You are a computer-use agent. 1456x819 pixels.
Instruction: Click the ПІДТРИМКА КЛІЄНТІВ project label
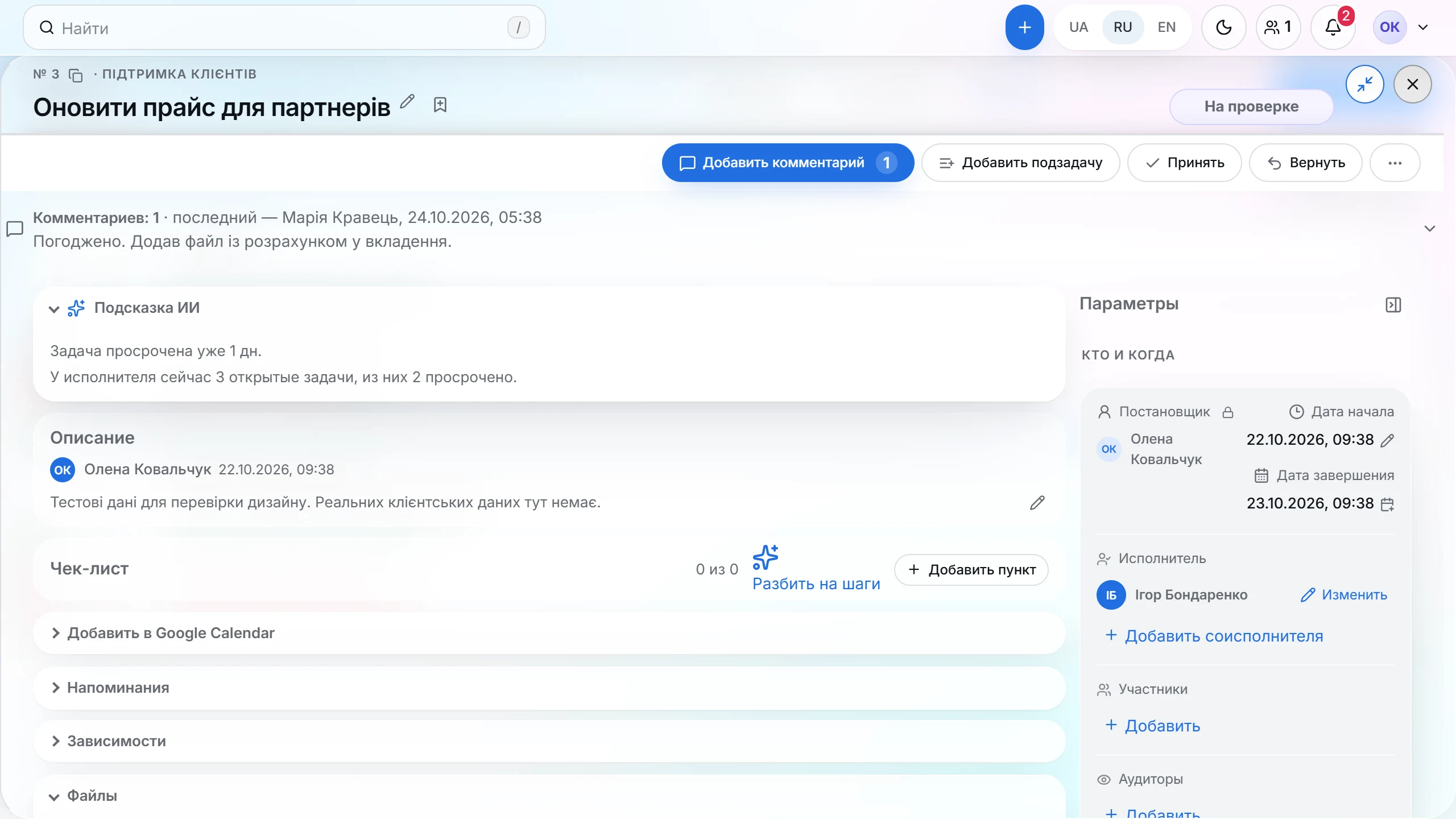[179, 75]
